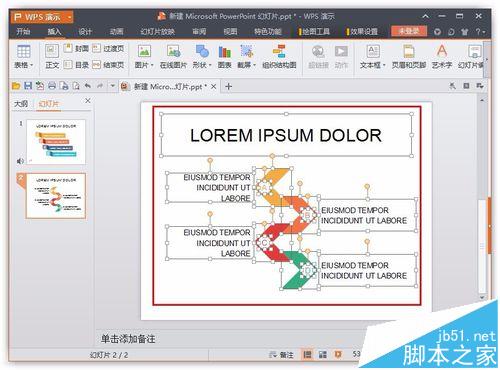Click the open folder icon in quick toolbar
Image resolution: width=500 pixels, height=370 pixels.
[x=16, y=86]
